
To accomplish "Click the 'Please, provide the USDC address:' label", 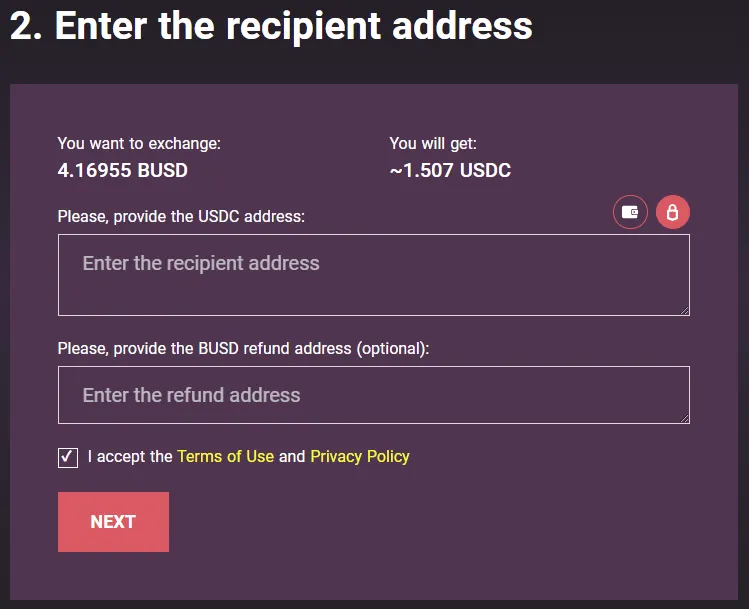I will tap(181, 216).
